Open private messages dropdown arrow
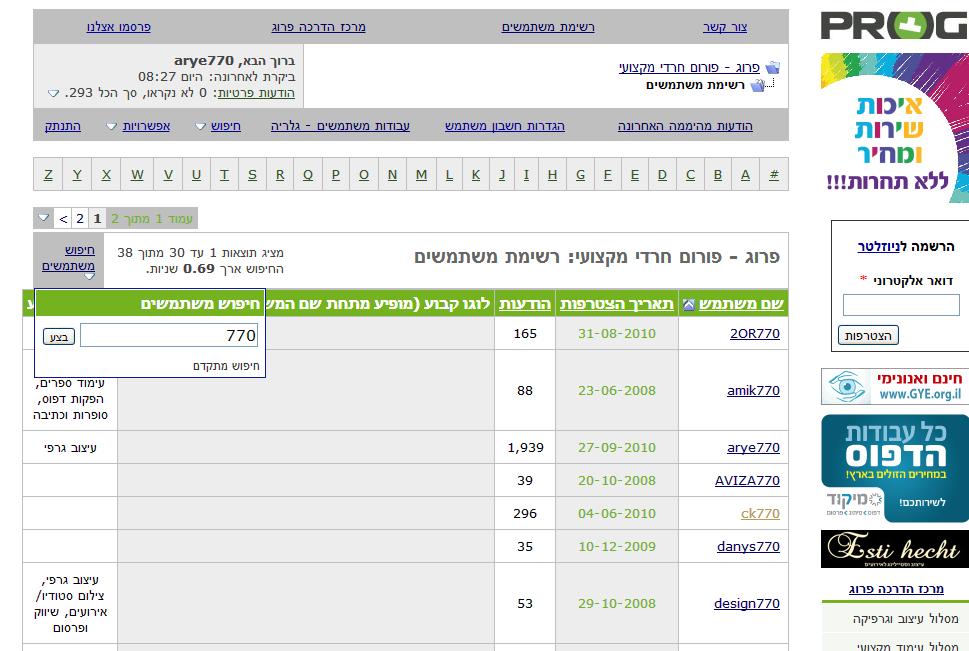The image size is (969, 651). (54, 93)
